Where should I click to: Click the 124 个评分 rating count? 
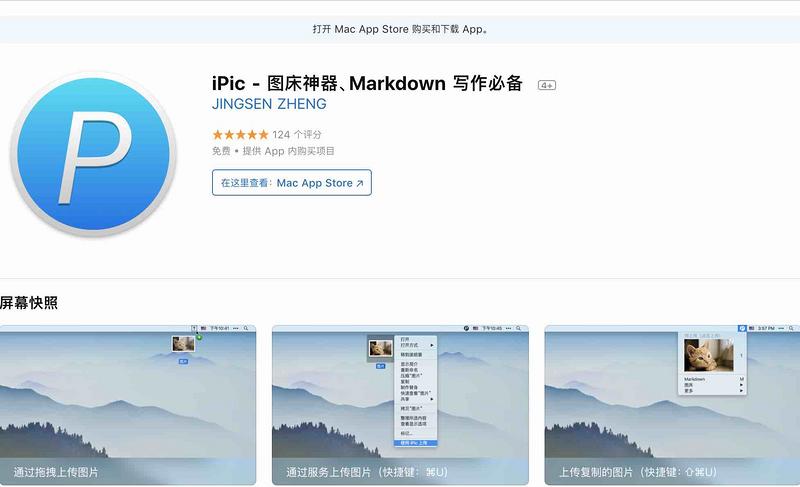pos(296,135)
